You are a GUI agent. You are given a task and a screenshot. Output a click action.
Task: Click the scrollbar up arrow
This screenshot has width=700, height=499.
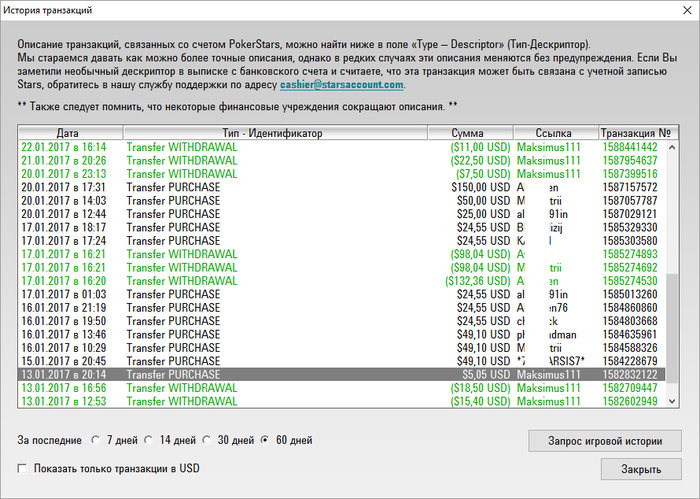pos(672,147)
